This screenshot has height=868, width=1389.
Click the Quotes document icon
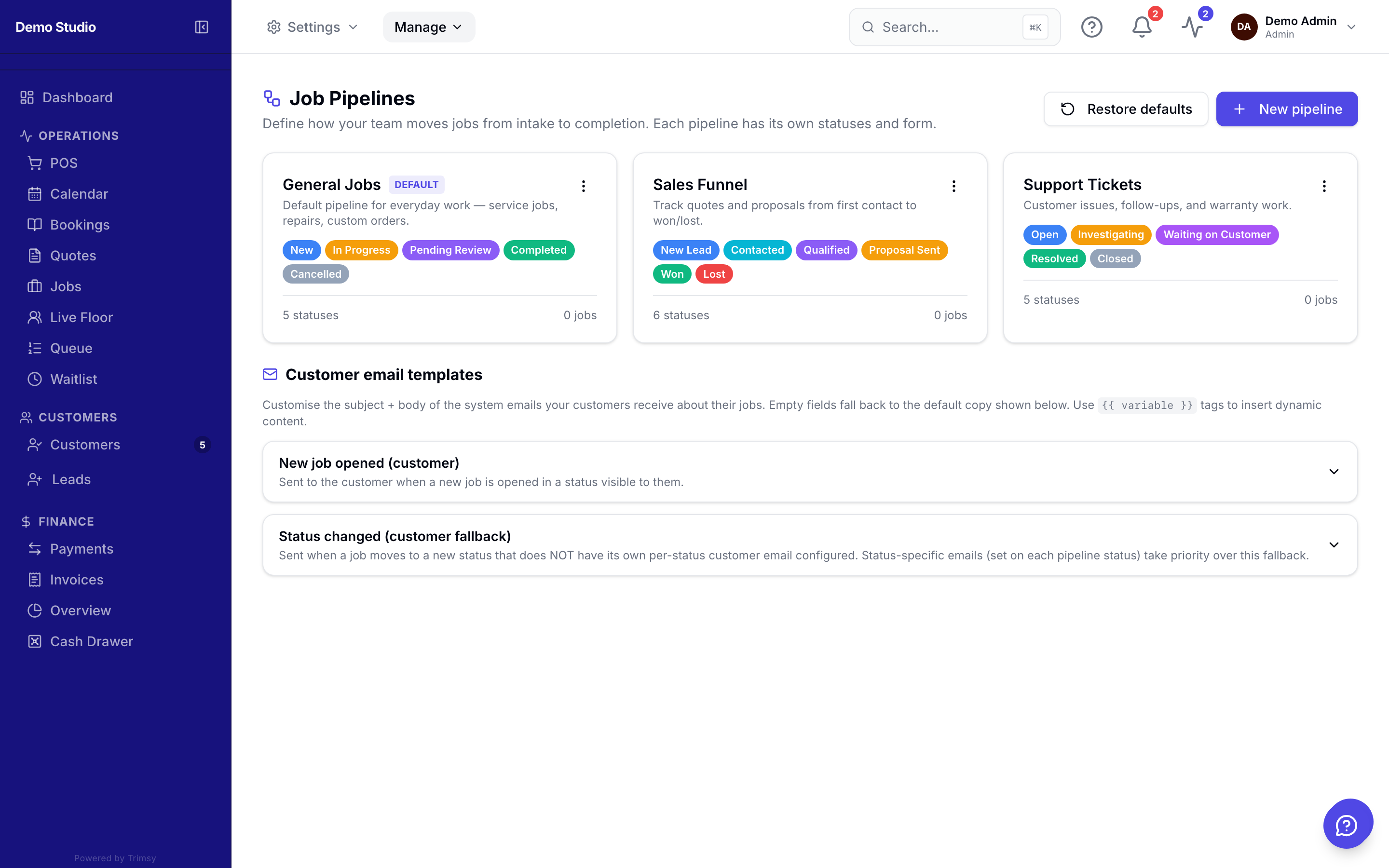34,256
